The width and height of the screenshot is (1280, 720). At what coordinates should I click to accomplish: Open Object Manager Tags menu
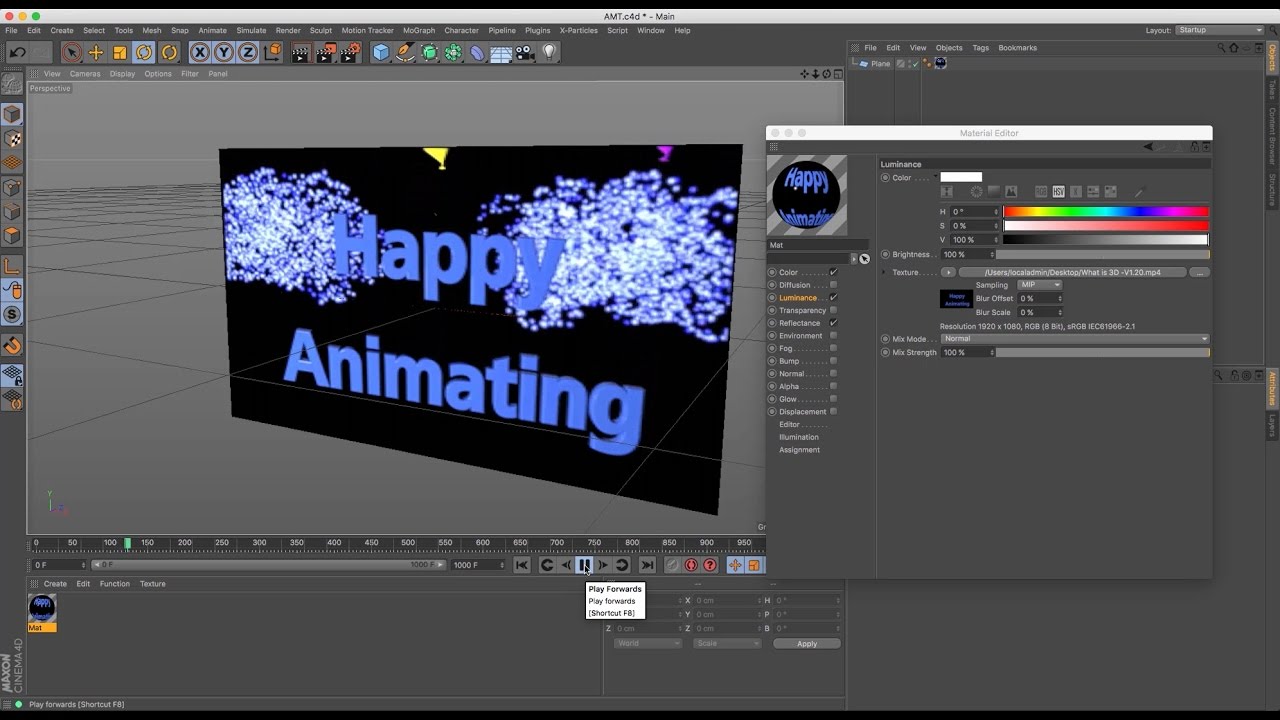(x=980, y=47)
